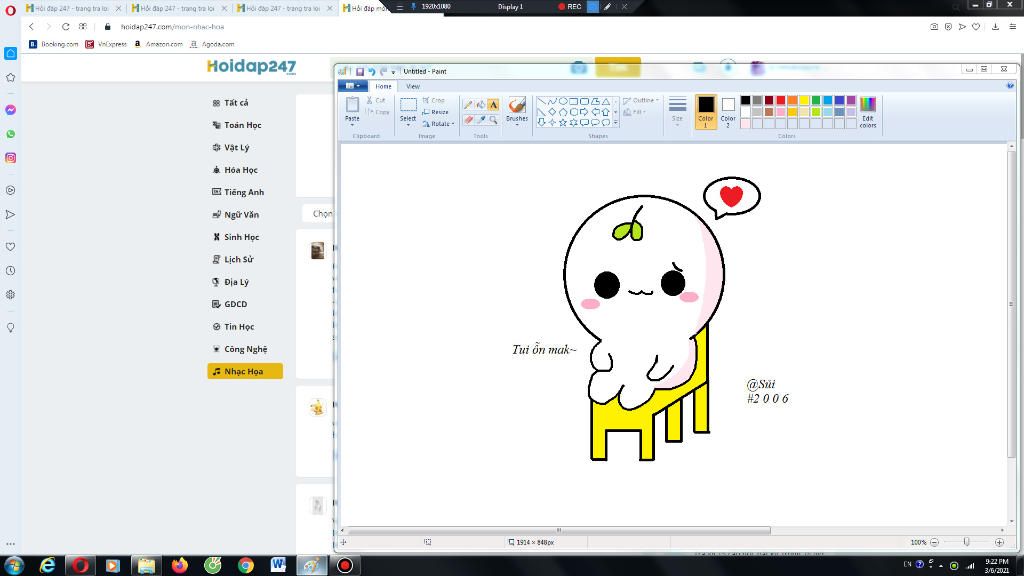
Task: Open WhatsApp in the Opera sidebar
Action: 10,134
